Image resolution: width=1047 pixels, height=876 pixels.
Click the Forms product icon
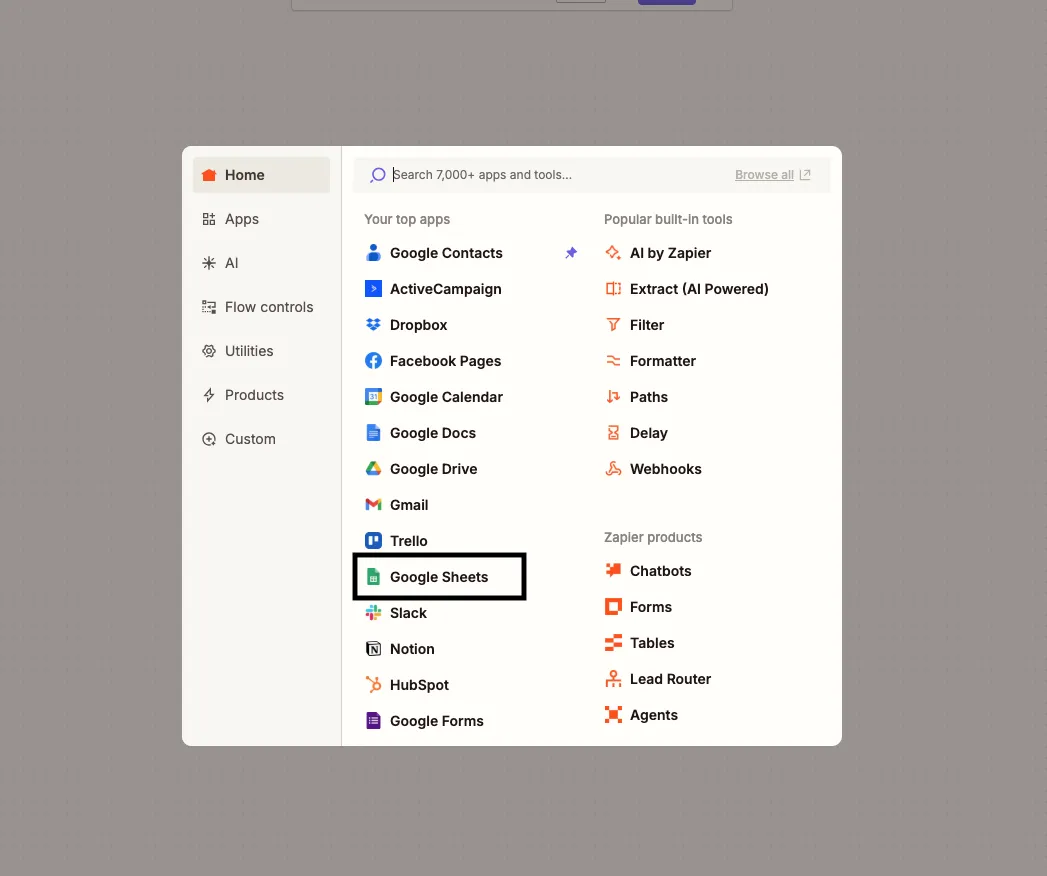tap(613, 607)
